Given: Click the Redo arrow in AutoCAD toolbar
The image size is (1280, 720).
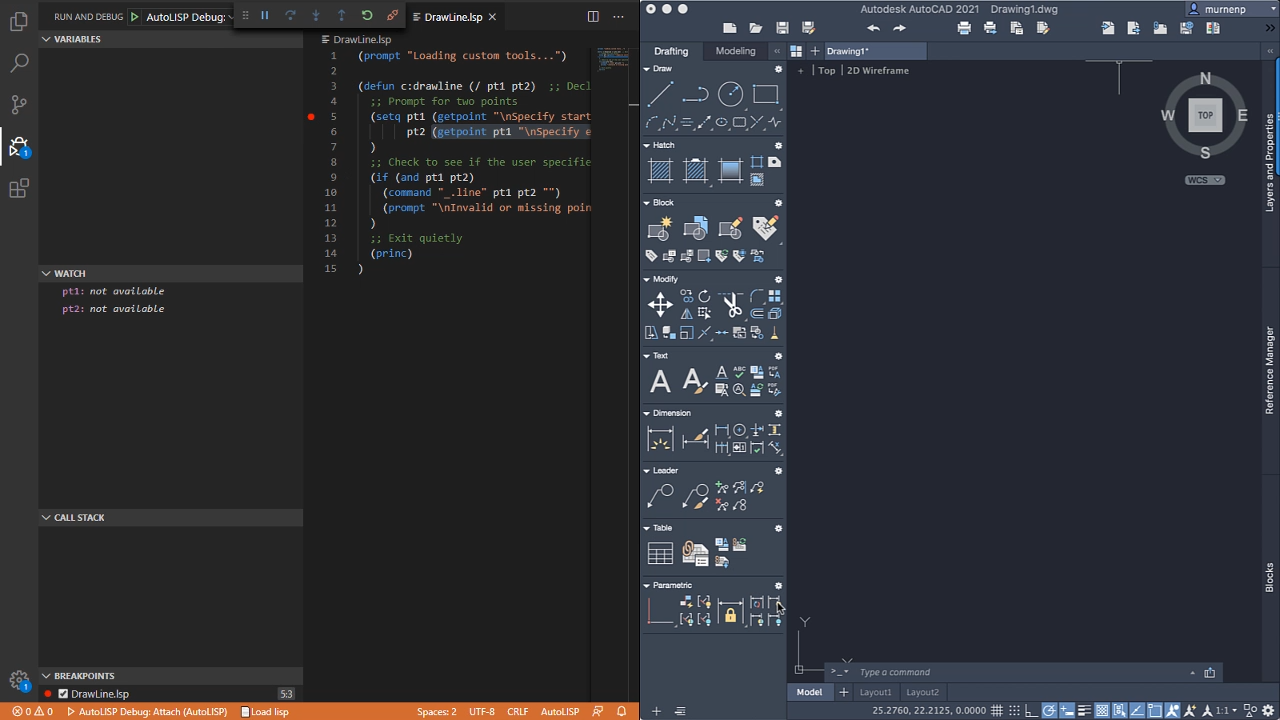Looking at the screenshot, I should coord(899,28).
